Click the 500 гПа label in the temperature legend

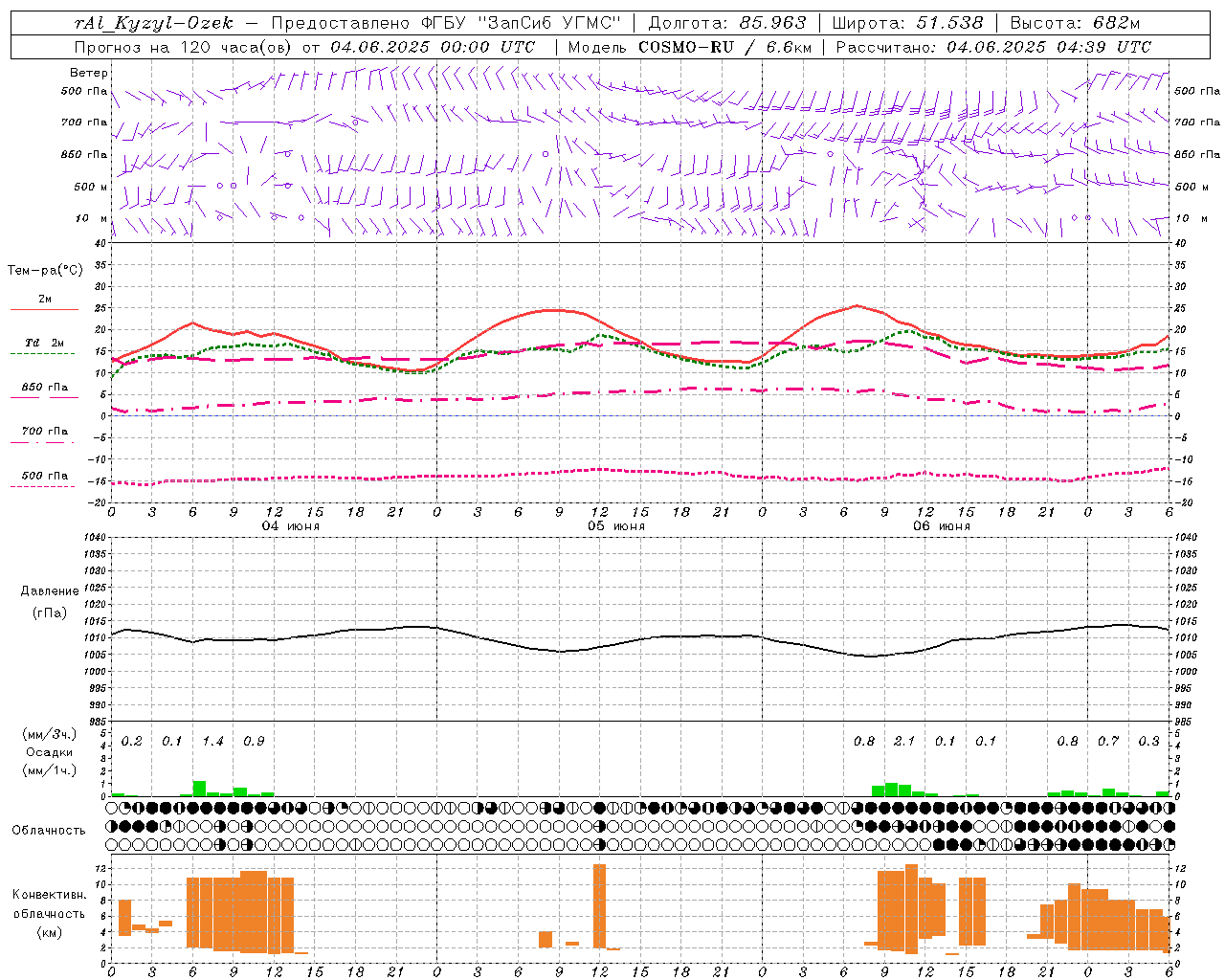pyautogui.click(x=44, y=476)
